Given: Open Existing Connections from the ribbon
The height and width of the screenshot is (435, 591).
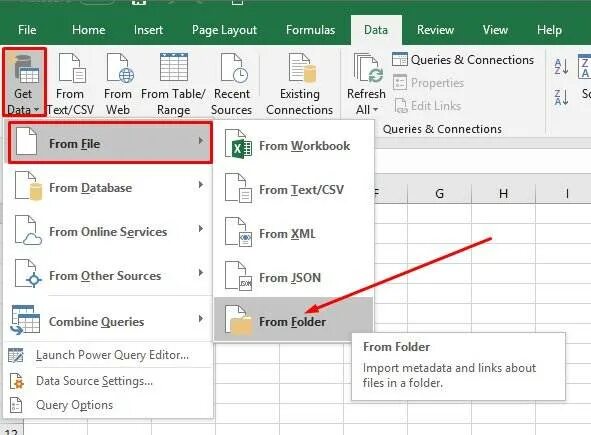Looking at the screenshot, I should [300, 84].
